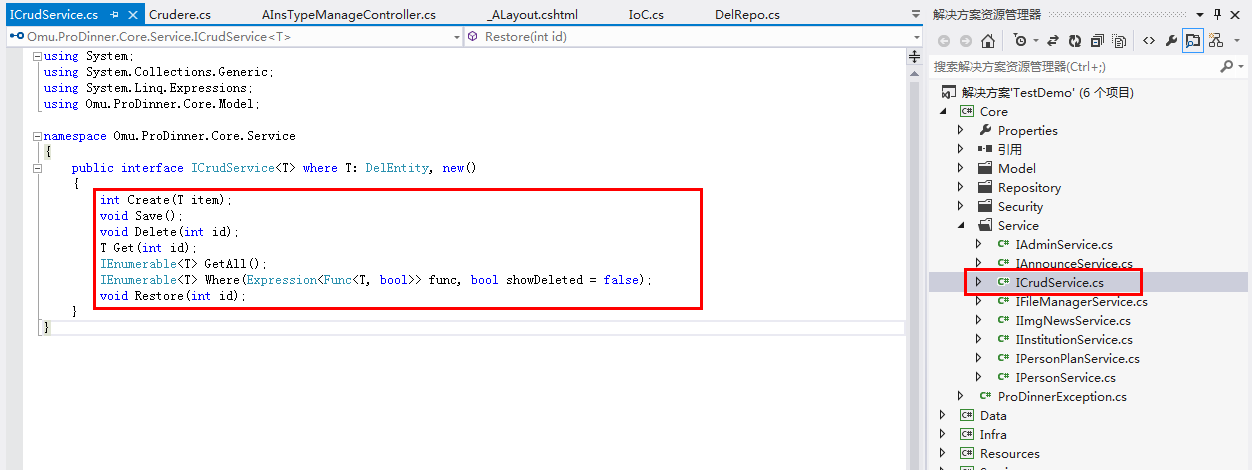Switch to the IoC.cs tab
Viewport: 1252px width, 470px height.
(645, 15)
